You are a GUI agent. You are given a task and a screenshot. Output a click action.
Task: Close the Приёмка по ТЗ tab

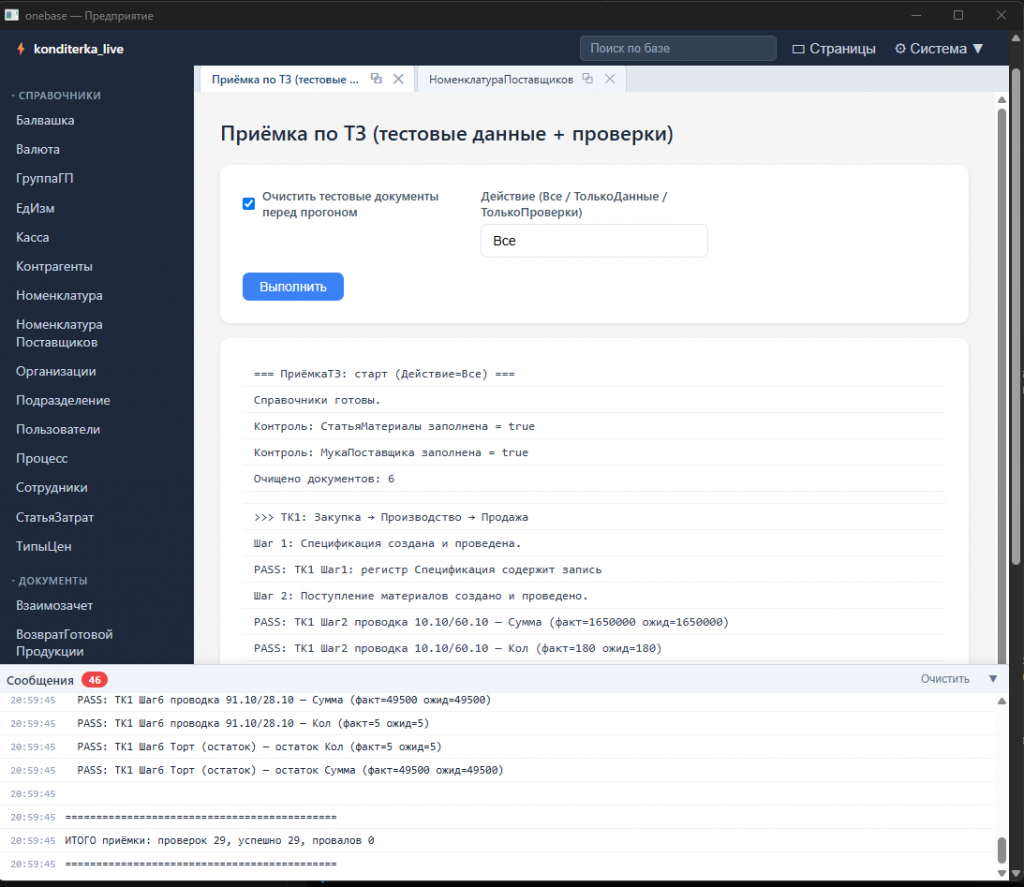pyautogui.click(x=398, y=78)
